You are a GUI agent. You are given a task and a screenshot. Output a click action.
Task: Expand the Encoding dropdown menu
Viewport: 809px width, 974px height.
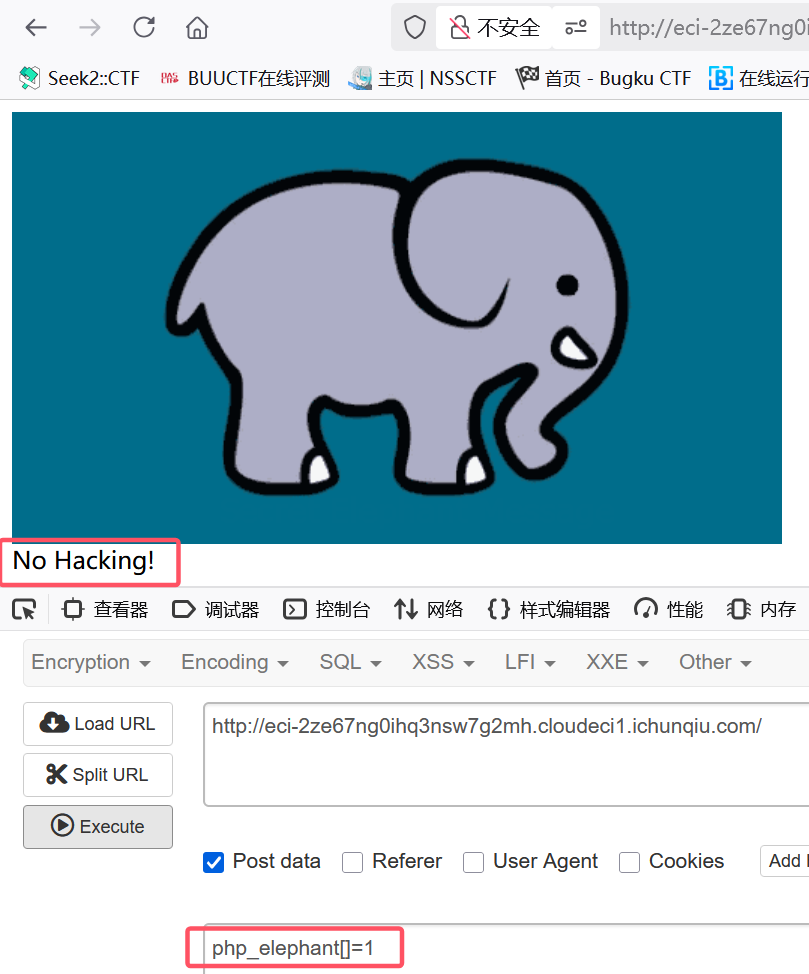(235, 662)
